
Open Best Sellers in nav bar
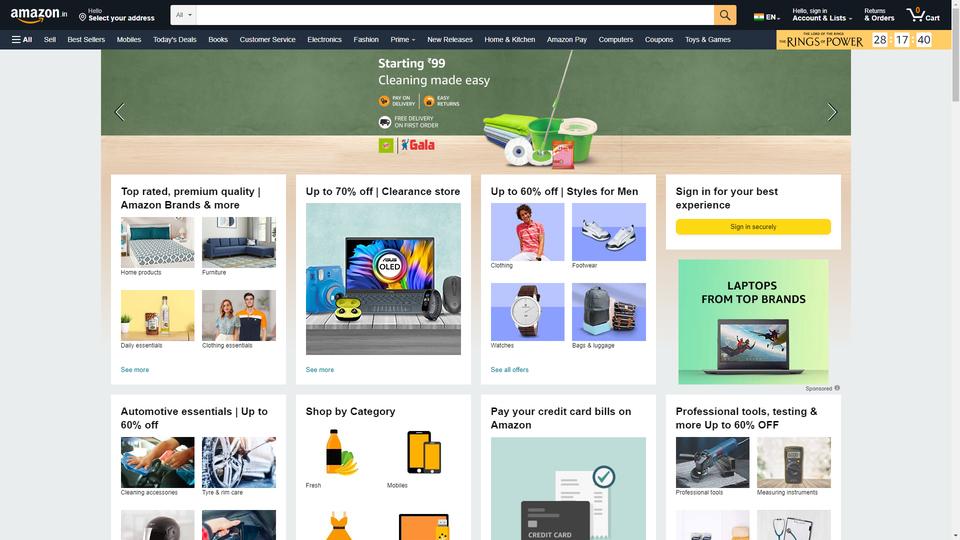coord(86,39)
